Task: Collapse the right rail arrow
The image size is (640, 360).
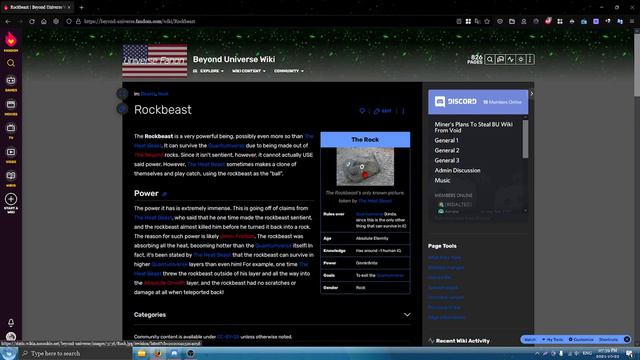Action: [531, 93]
